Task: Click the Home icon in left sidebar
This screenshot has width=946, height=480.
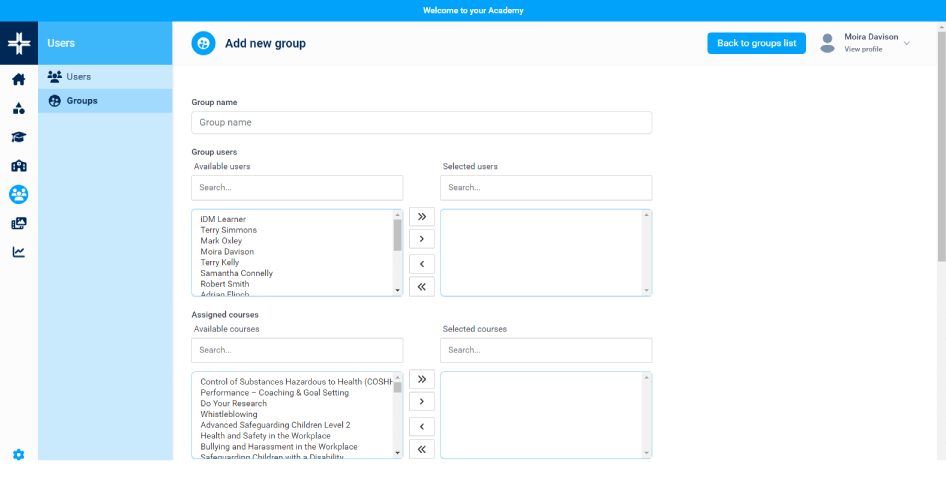Action: tap(18, 80)
